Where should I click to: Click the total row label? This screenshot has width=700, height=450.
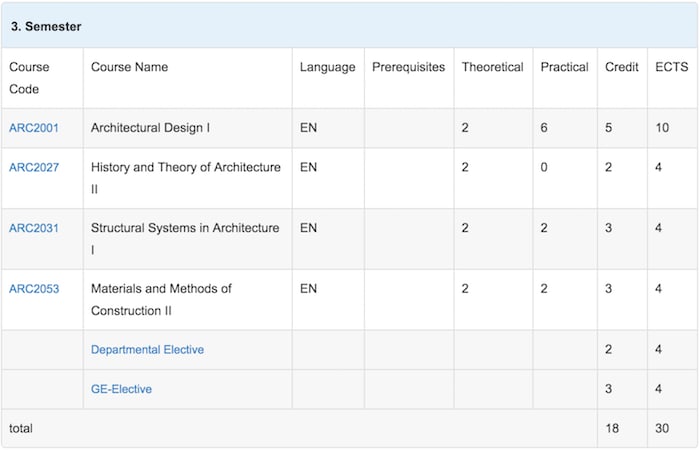pyautogui.click(x=21, y=428)
